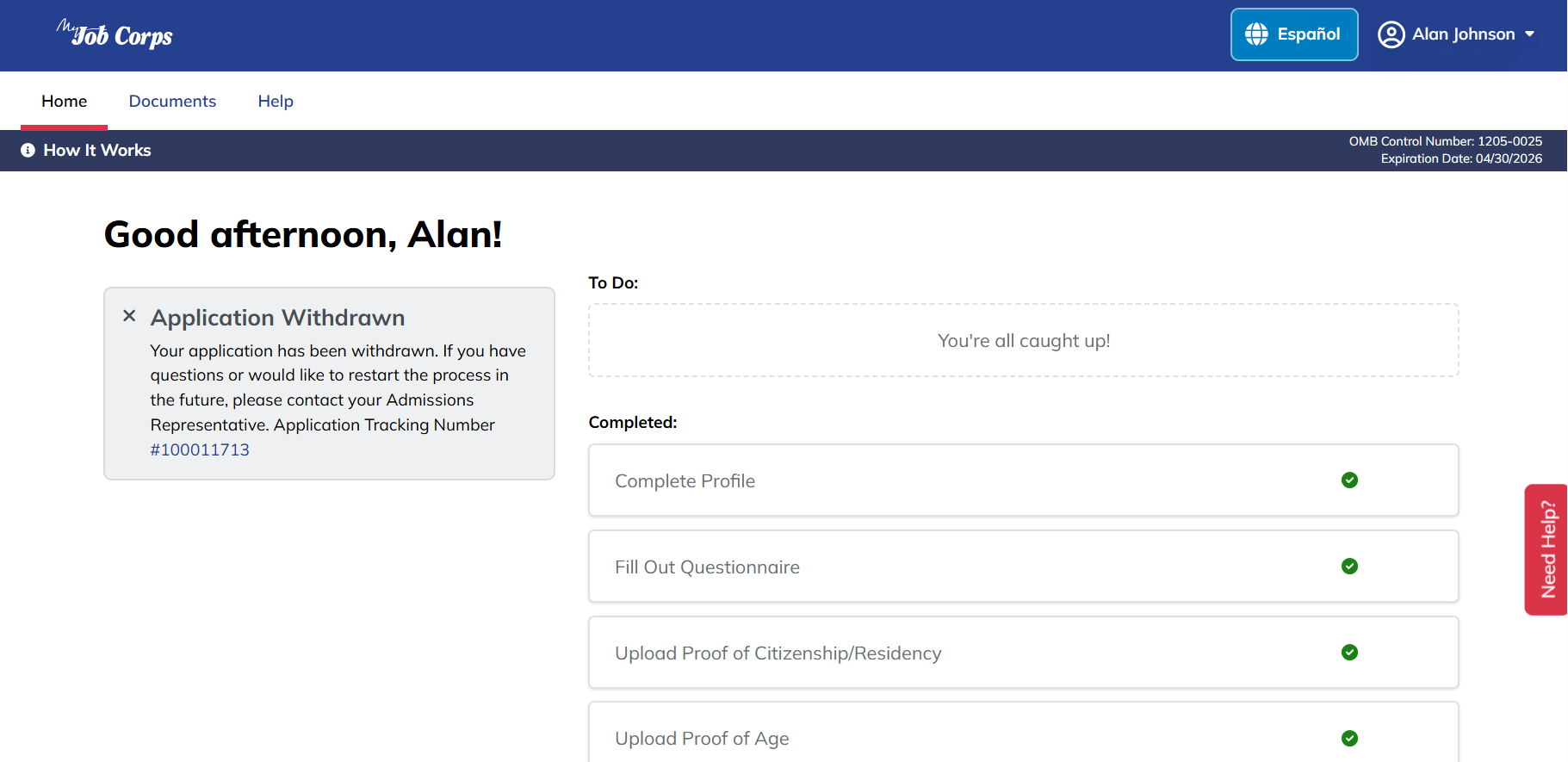Image resolution: width=1568 pixels, height=762 pixels.
Task: Open the Help tab
Action: click(276, 102)
